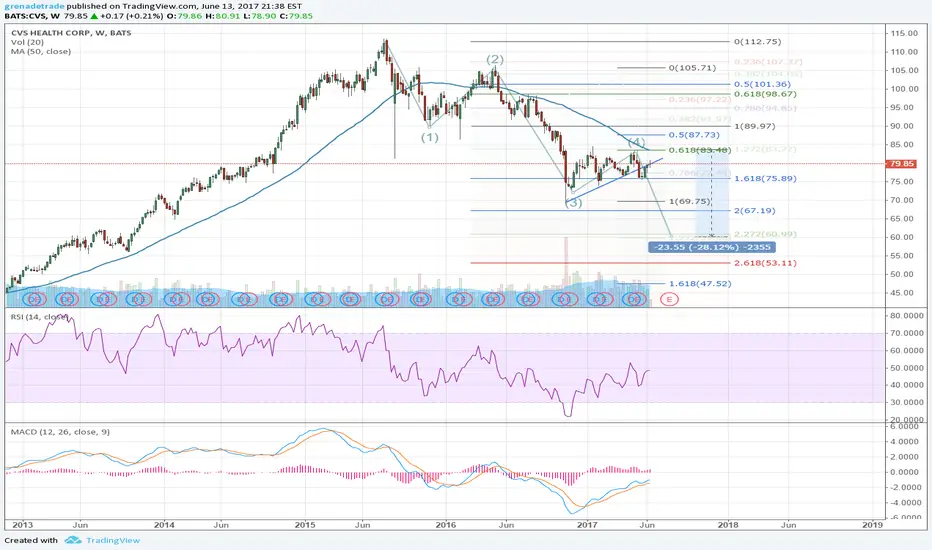Click the Vol (20) indicator label
The image size is (932, 550).
(x=27, y=42)
